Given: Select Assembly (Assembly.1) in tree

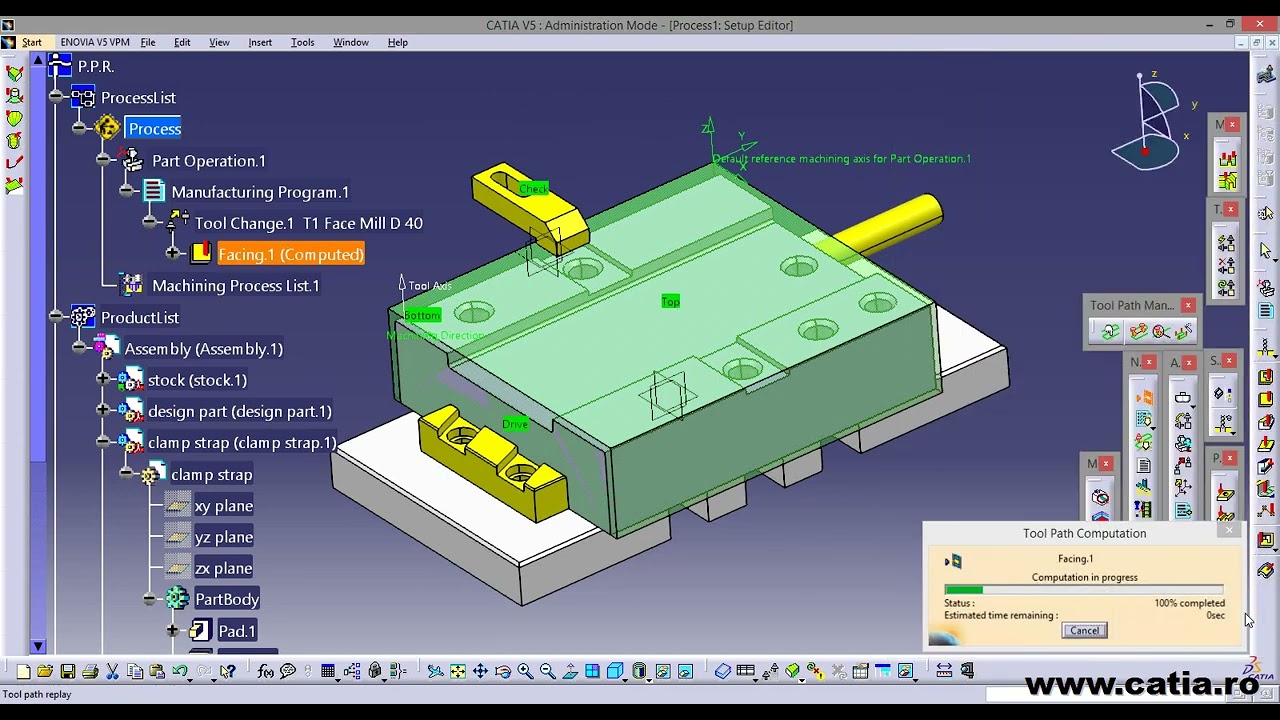Looking at the screenshot, I should point(204,349).
